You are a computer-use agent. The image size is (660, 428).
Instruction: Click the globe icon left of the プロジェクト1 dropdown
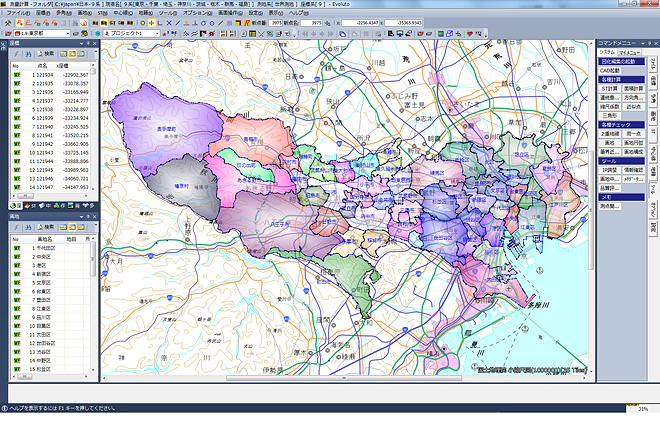tap(98, 33)
